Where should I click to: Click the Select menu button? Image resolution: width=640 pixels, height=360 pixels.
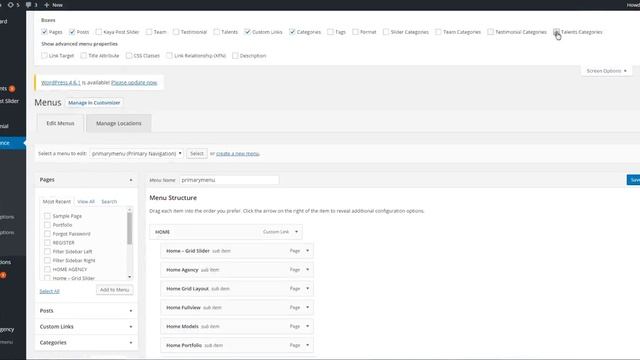(x=197, y=153)
